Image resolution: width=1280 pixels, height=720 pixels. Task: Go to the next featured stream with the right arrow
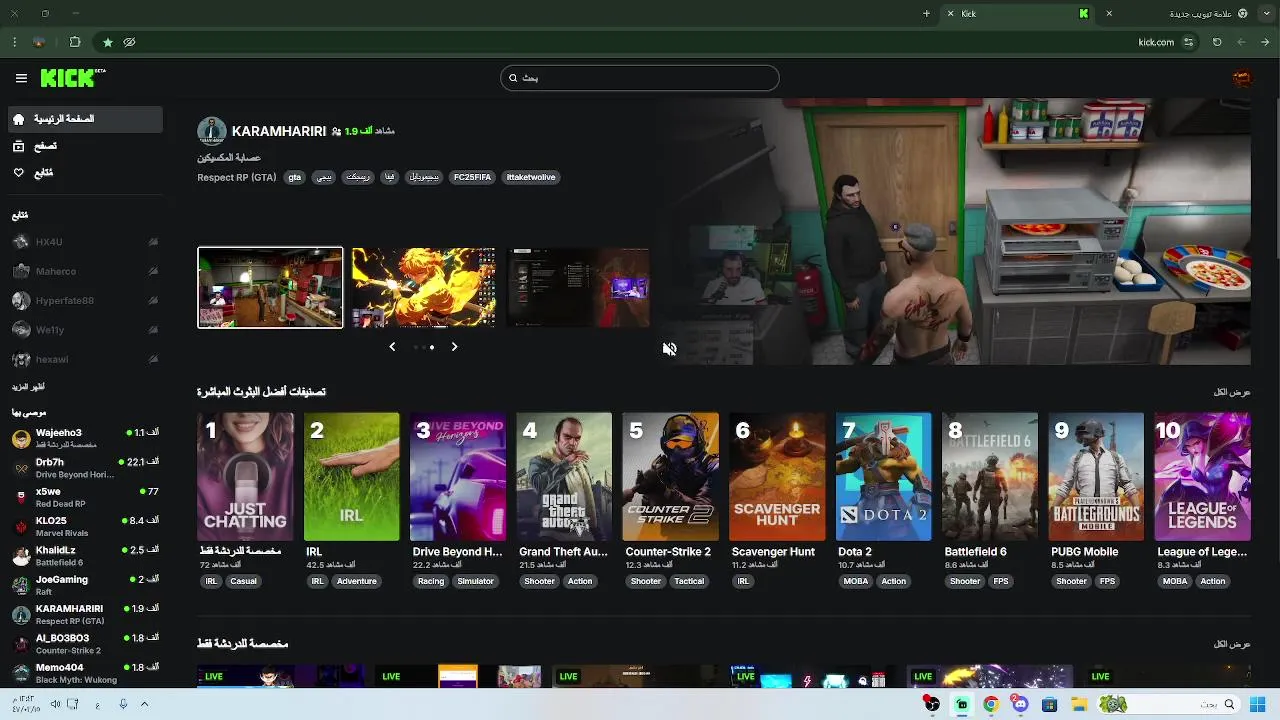click(454, 347)
